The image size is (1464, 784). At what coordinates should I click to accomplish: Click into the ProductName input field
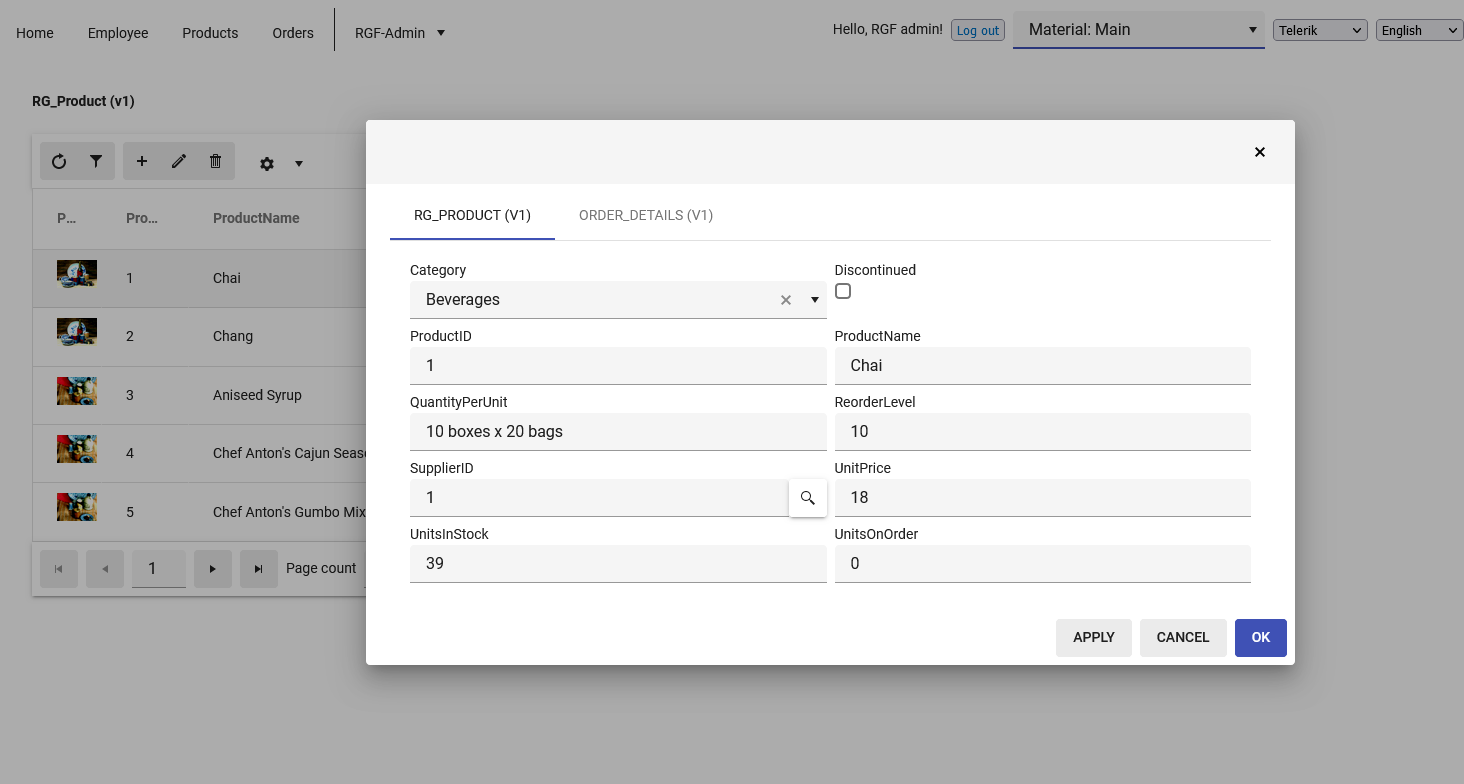(x=1042, y=366)
